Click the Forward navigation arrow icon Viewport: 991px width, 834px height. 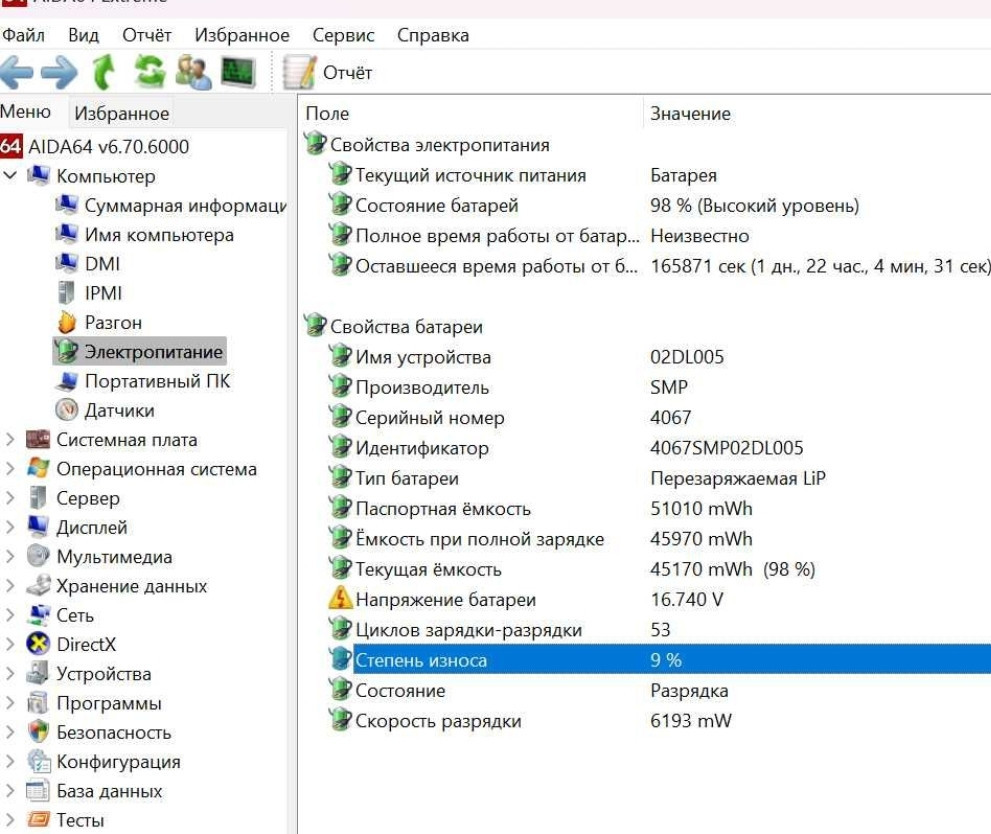(x=59, y=73)
